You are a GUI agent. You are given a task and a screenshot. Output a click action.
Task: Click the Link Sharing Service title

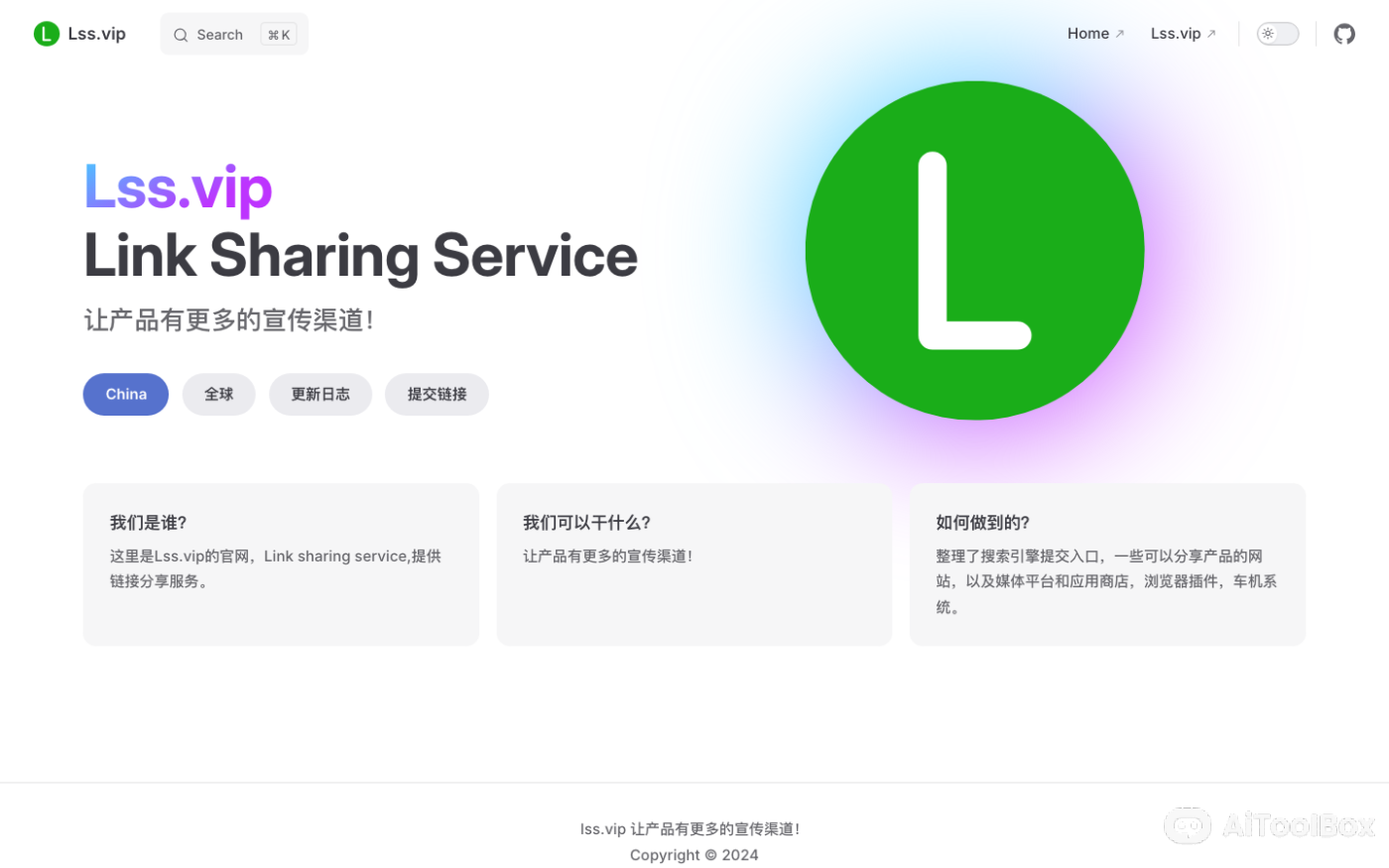[360, 256]
